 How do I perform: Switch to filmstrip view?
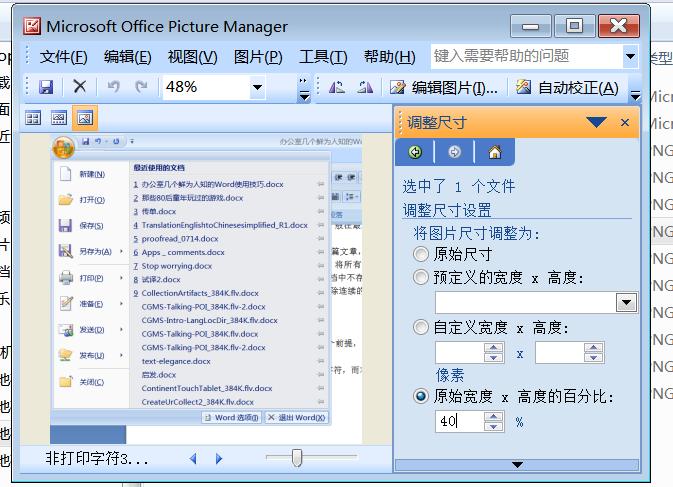coord(59,118)
